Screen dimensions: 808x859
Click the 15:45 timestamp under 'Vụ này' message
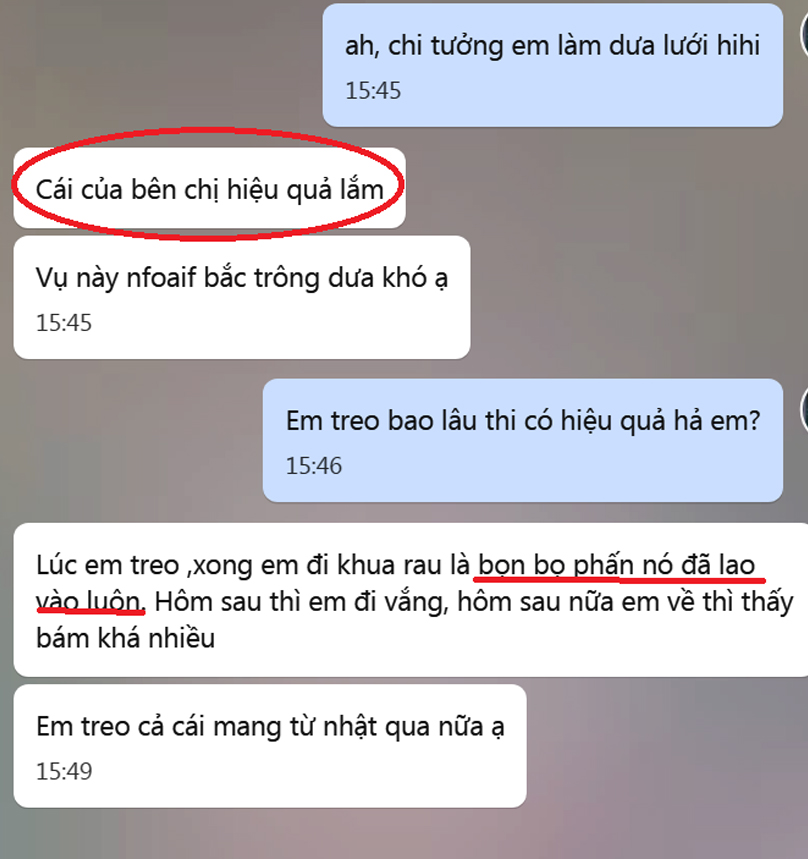click(64, 323)
